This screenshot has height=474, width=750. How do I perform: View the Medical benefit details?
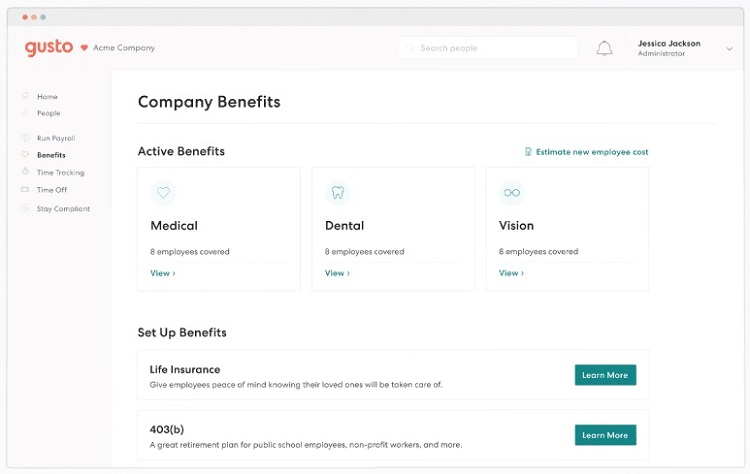163,273
